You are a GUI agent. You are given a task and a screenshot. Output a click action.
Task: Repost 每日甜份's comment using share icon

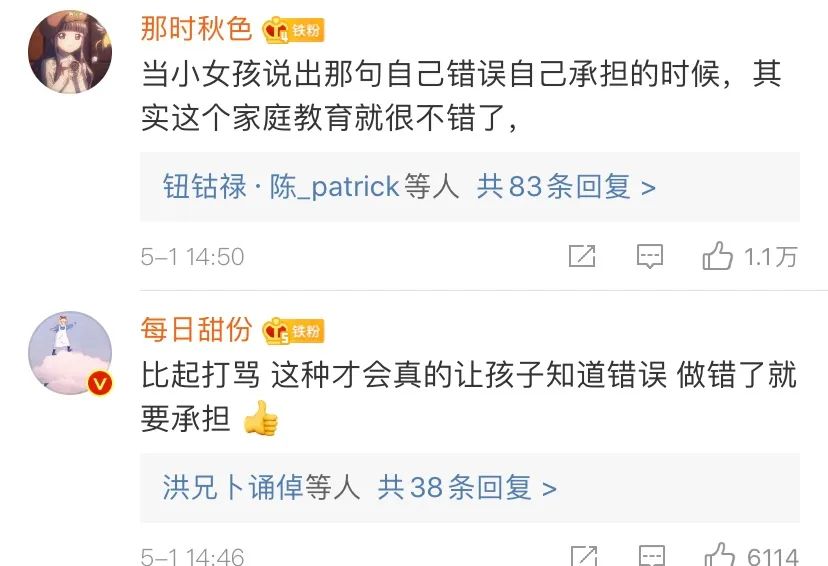(x=584, y=555)
